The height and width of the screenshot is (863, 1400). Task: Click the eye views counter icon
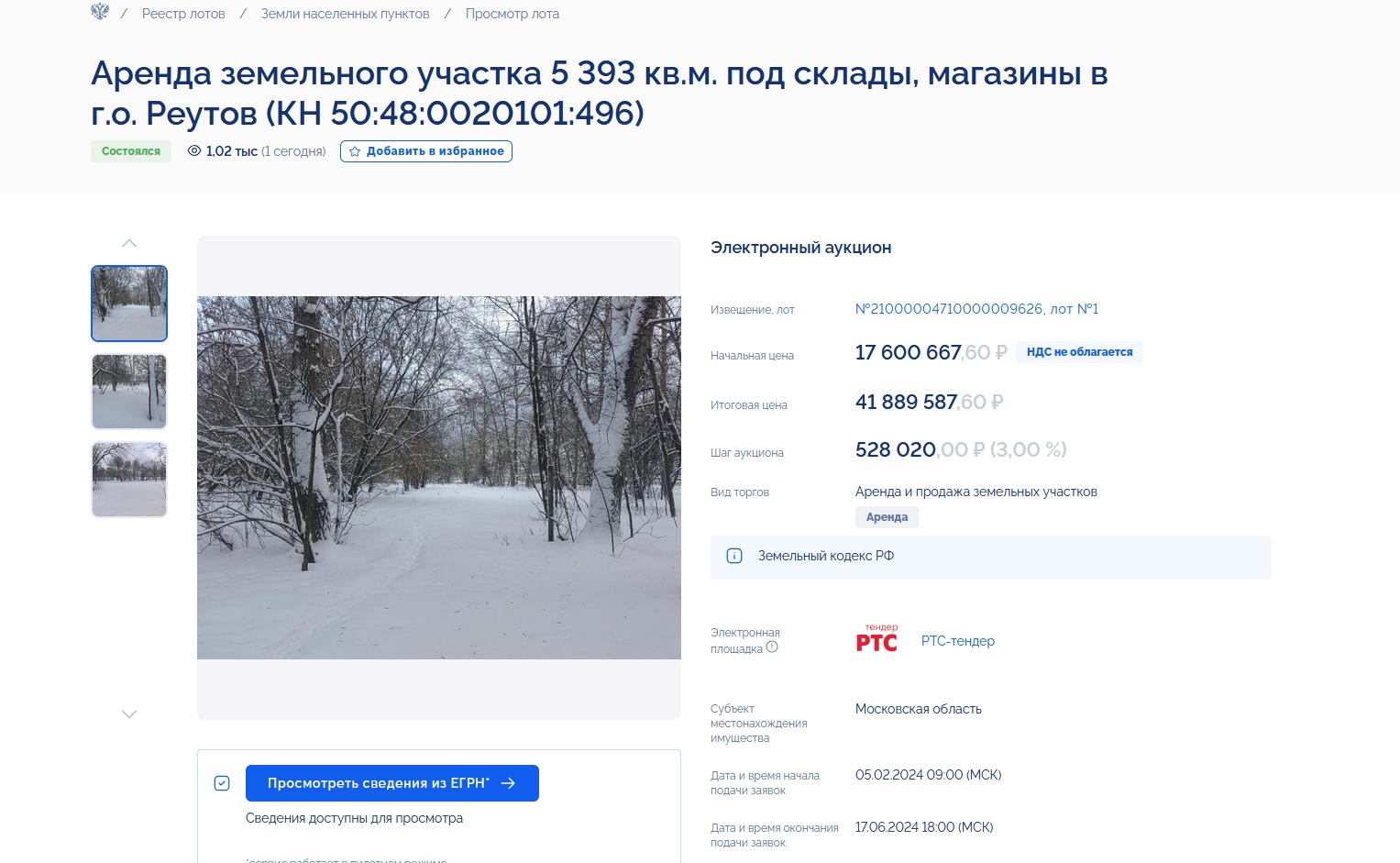coord(194,151)
